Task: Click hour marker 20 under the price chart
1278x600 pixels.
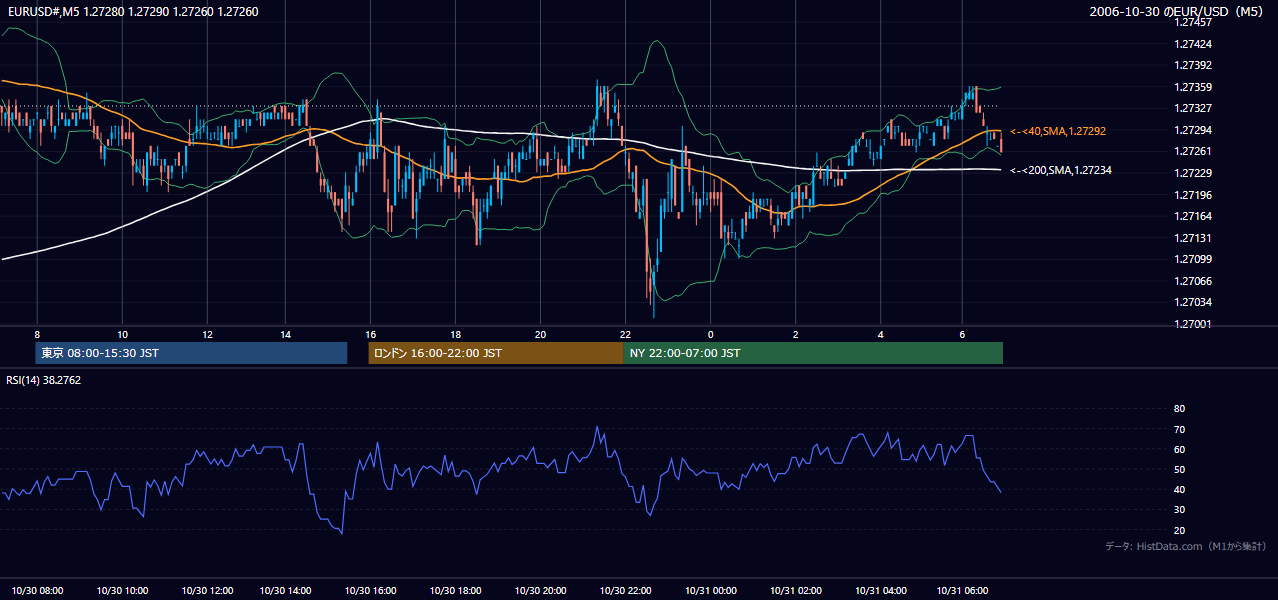Action: pos(540,334)
